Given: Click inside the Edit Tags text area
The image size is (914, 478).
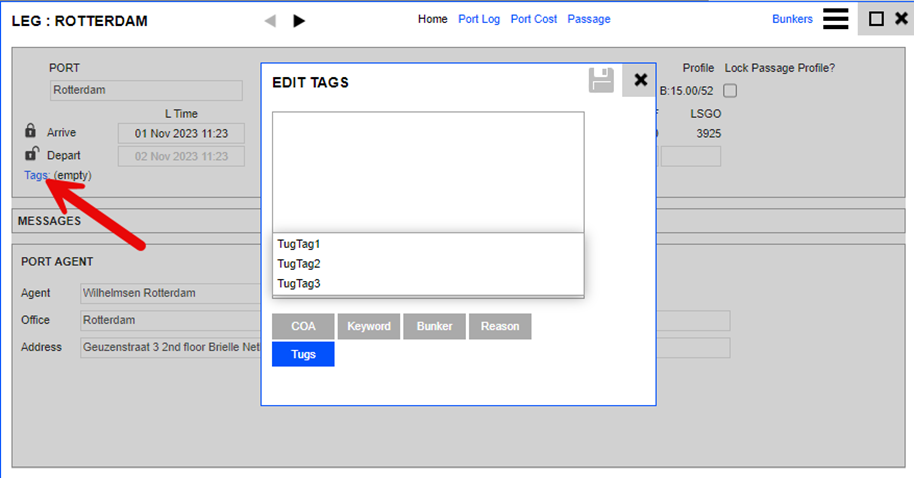Looking at the screenshot, I should click(428, 172).
